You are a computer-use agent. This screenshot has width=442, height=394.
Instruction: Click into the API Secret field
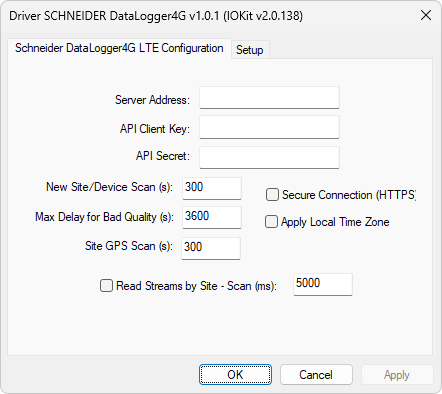pos(269,157)
